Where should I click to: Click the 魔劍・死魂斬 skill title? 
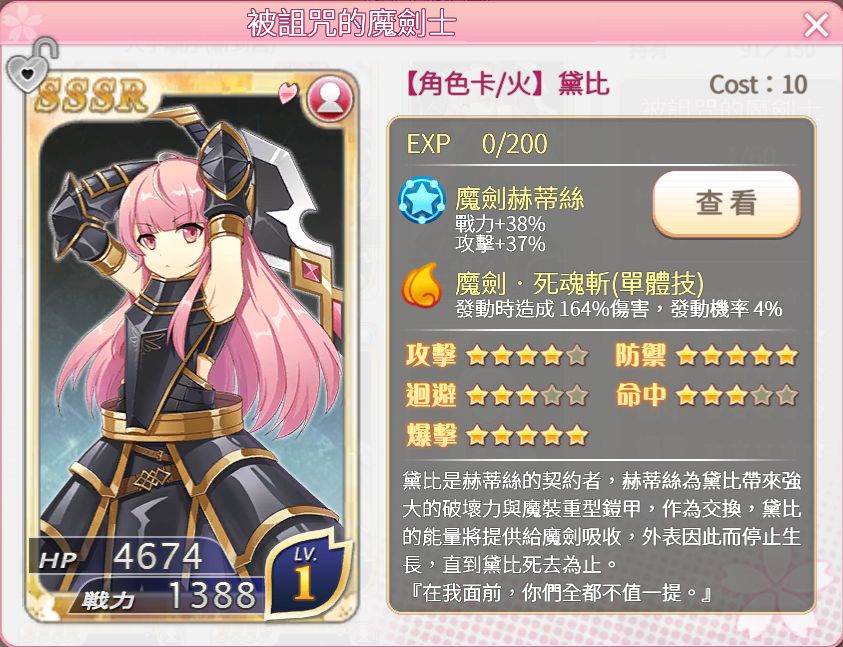coord(580,283)
